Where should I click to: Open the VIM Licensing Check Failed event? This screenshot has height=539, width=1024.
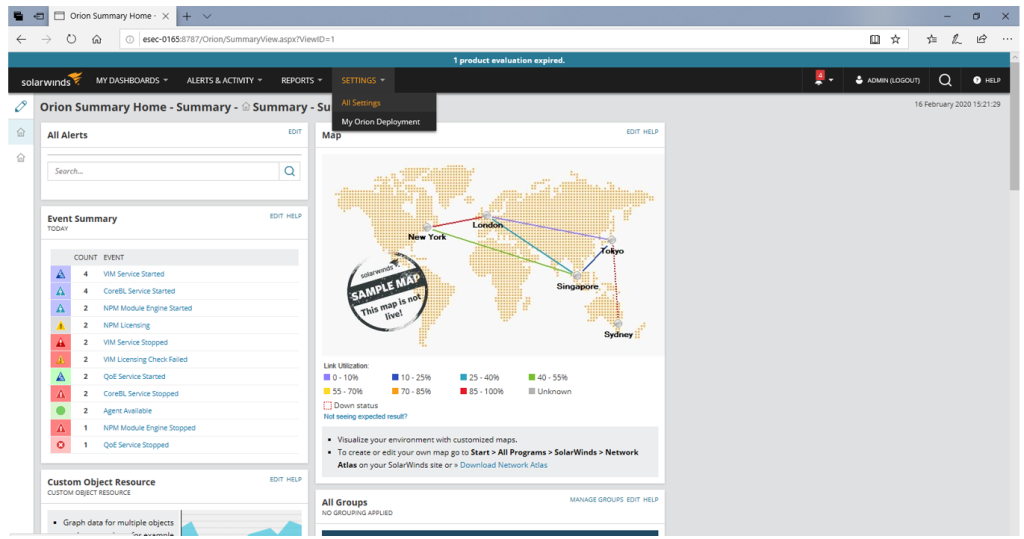click(x=145, y=359)
